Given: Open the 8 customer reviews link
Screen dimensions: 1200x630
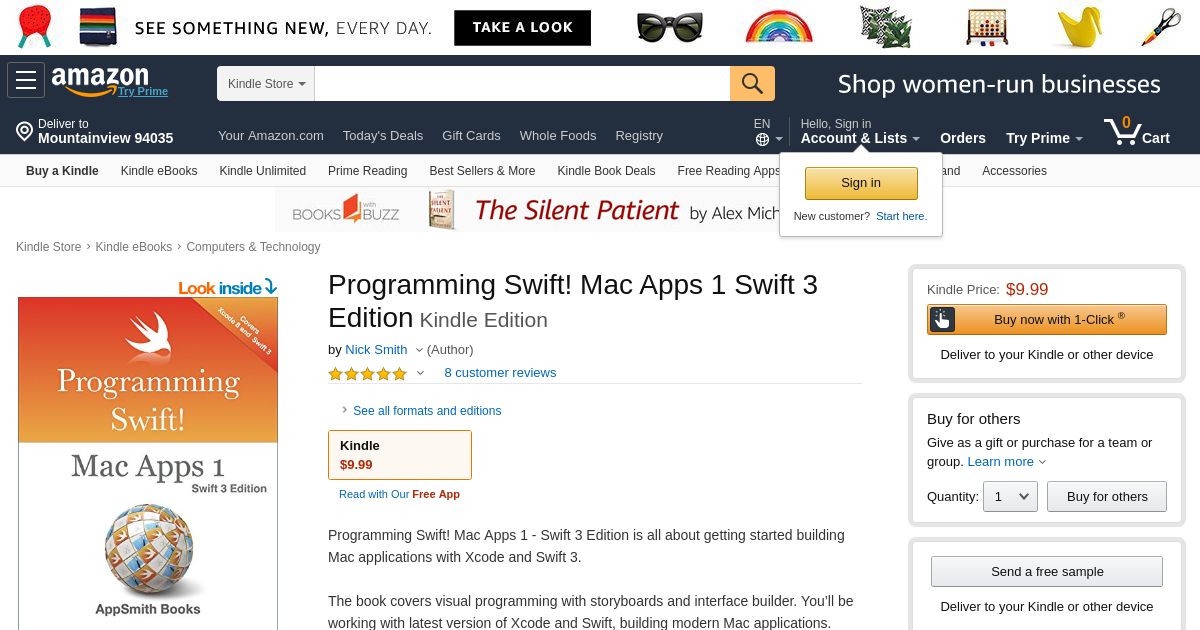Looking at the screenshot, I should [500, 373].
